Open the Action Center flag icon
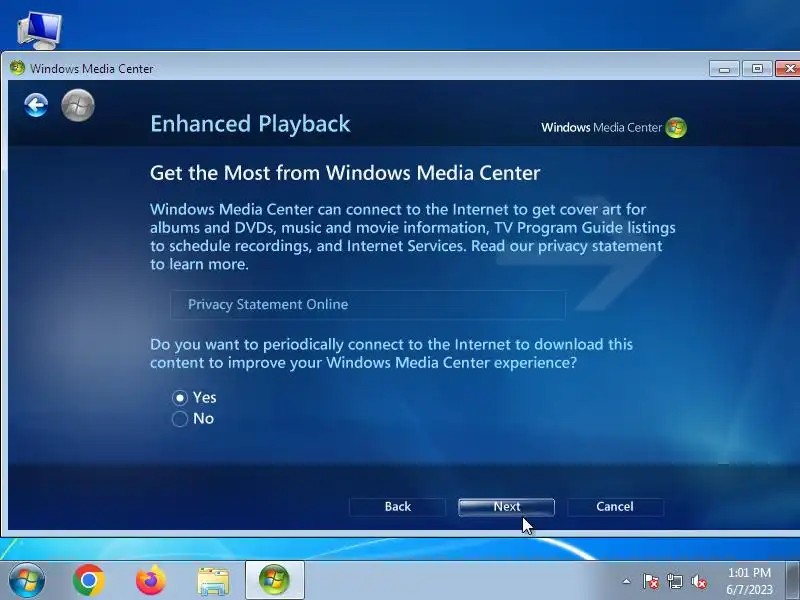 pos(650,581)
